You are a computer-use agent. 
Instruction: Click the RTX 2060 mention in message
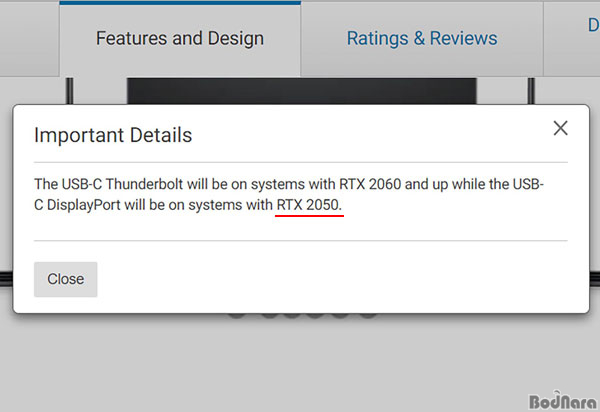pos(370,184)
